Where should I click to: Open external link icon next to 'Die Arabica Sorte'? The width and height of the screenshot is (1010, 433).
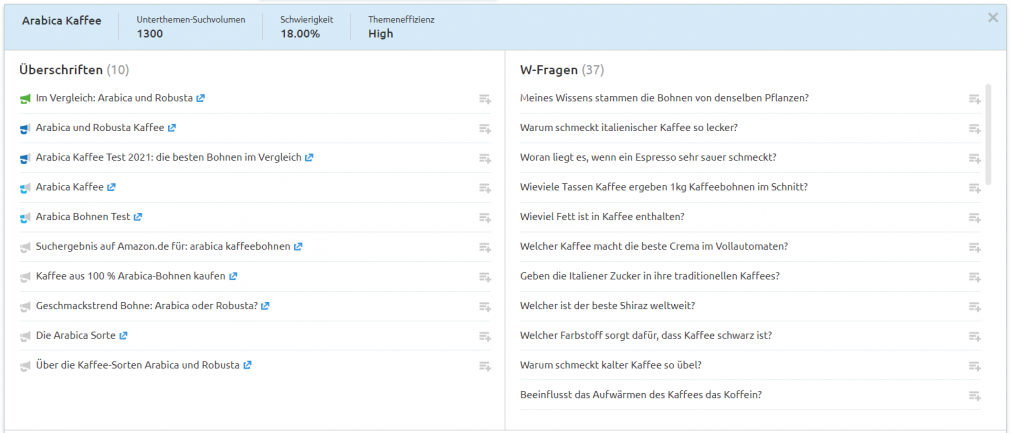coord(124,336)
